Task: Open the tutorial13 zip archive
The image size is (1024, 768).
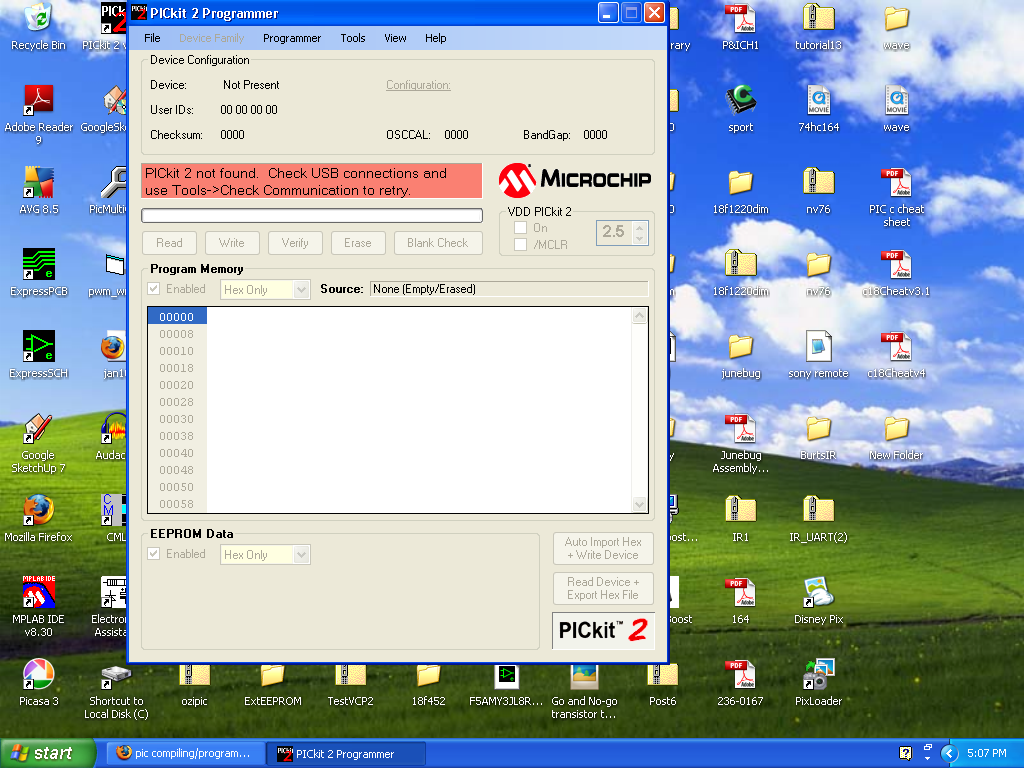Action: tap(818, 27)
